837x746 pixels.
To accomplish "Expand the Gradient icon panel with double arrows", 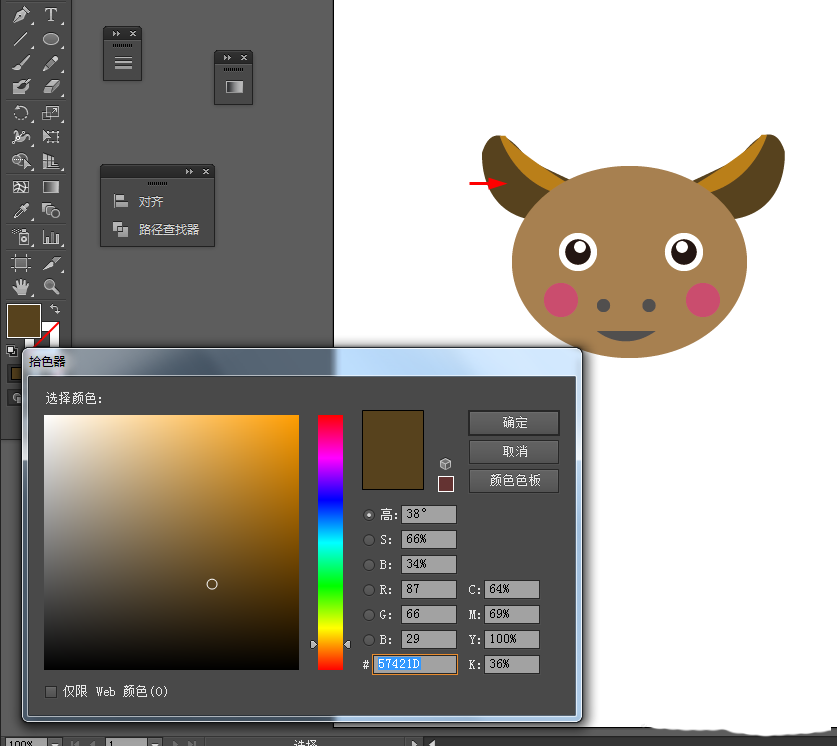I will [x=227, y=58].
